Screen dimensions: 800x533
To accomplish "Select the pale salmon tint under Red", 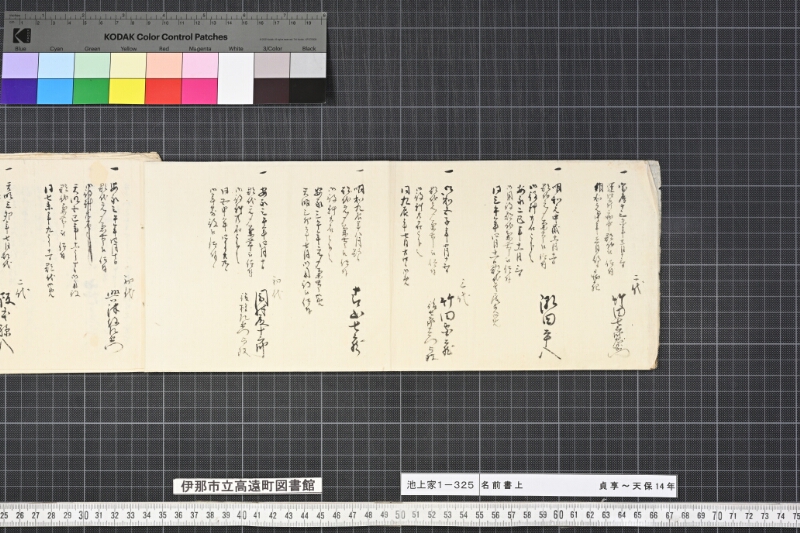I will (164, 65).
